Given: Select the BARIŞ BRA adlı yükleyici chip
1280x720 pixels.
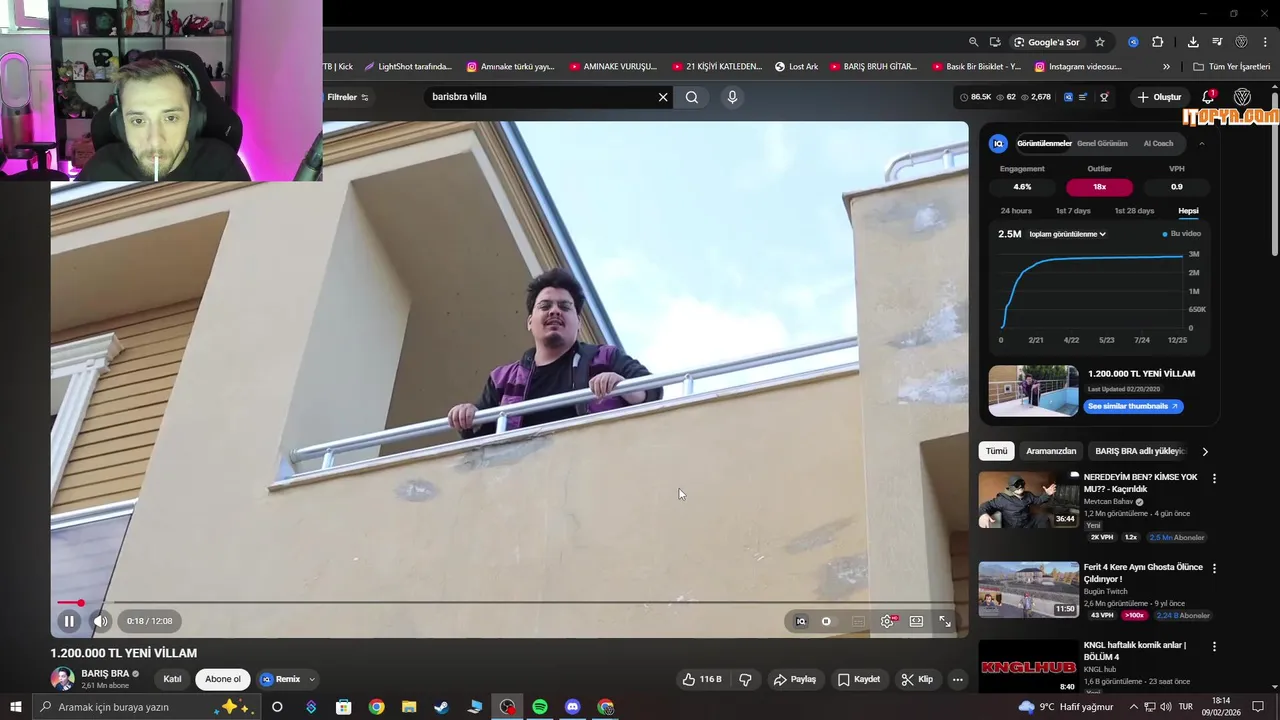Looking at the screenshot, I should coord(1140,451).
